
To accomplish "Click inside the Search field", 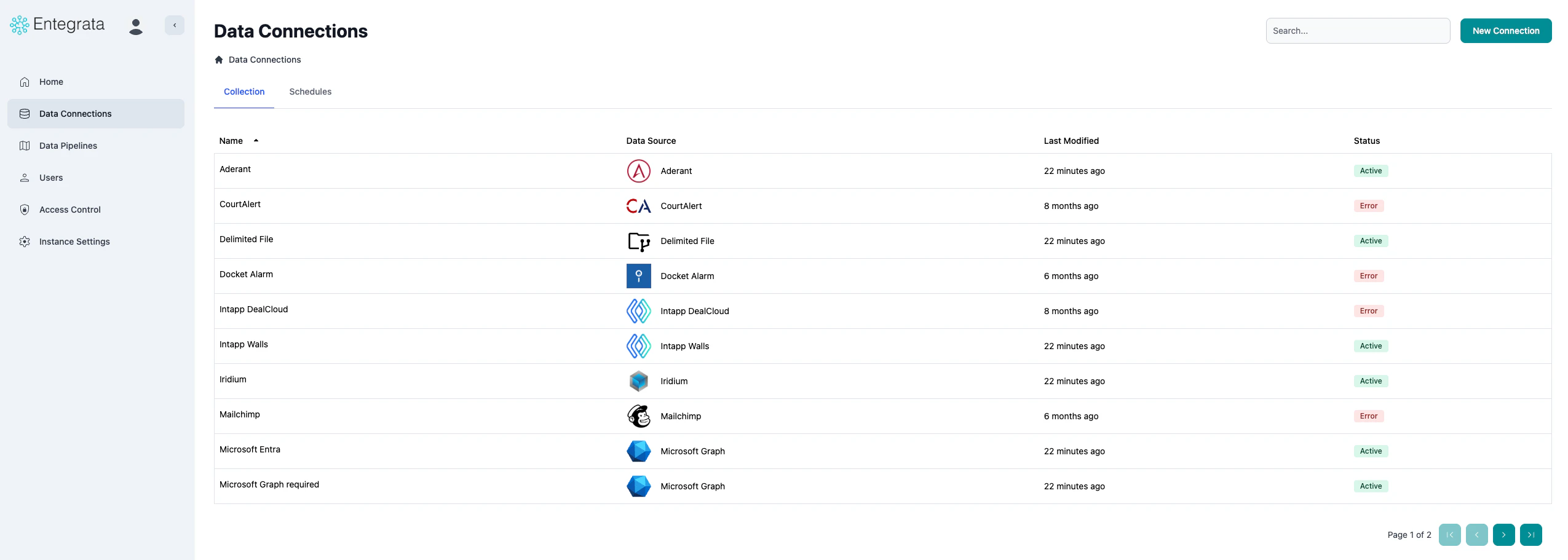I will pos(1358,30).
